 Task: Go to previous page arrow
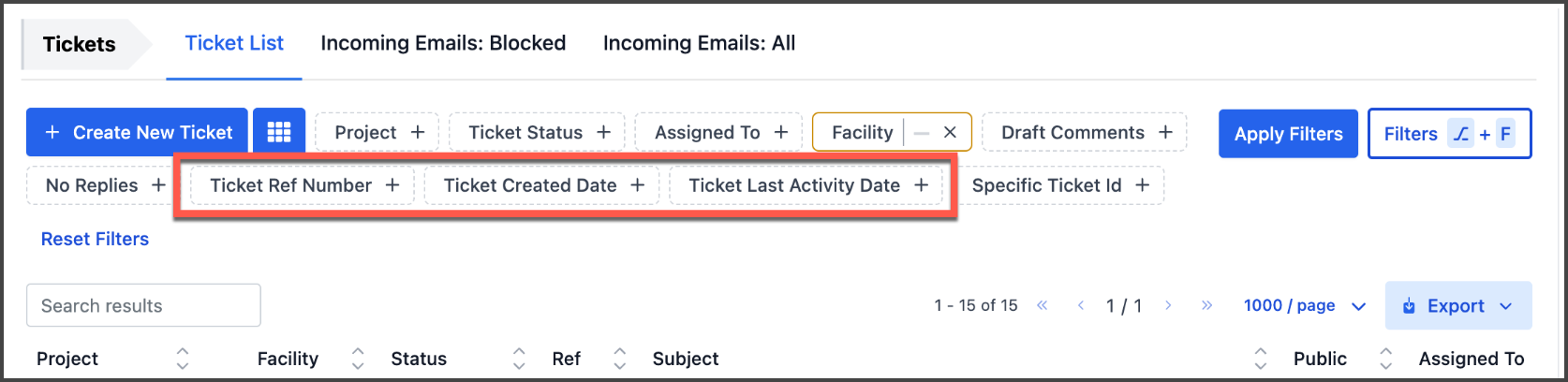(1081, 305)
